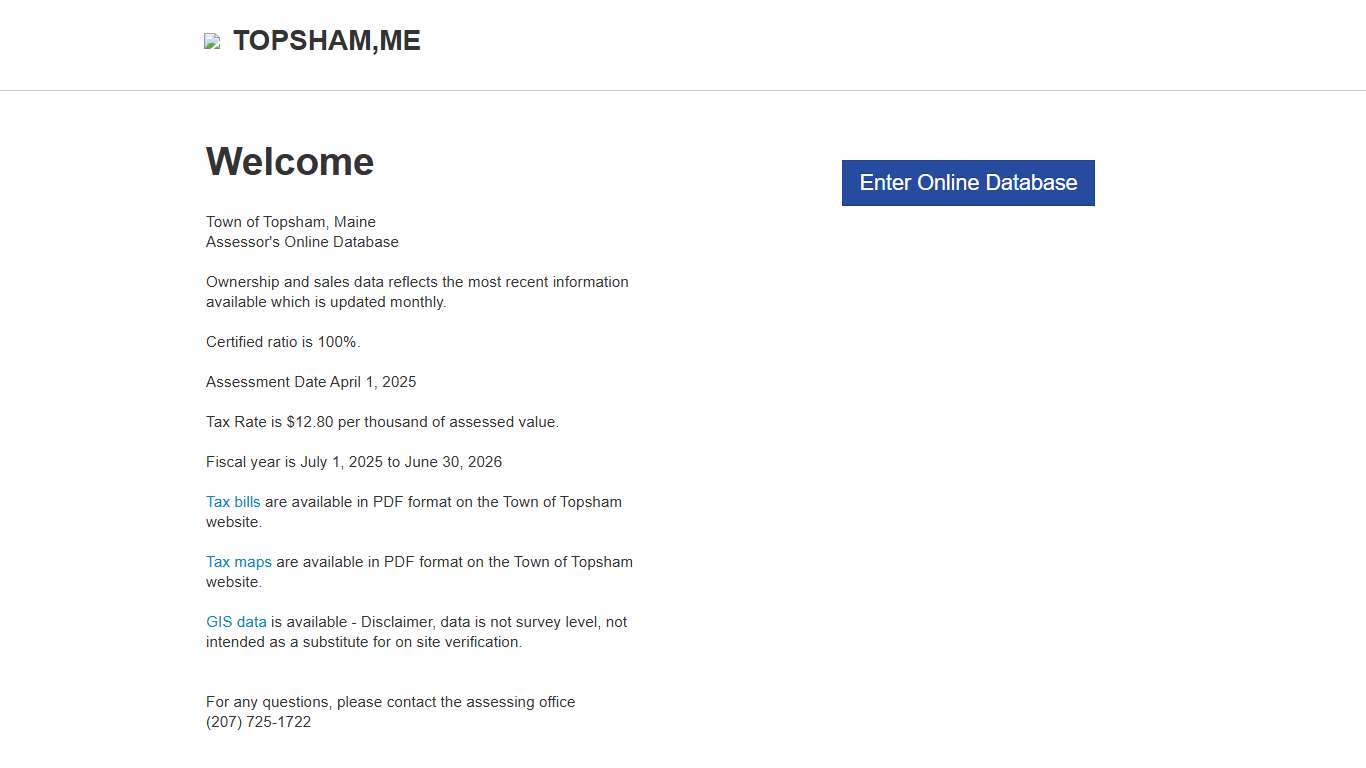
Task: Click the ownership and sales data paragraph
Action: [417, 282]
